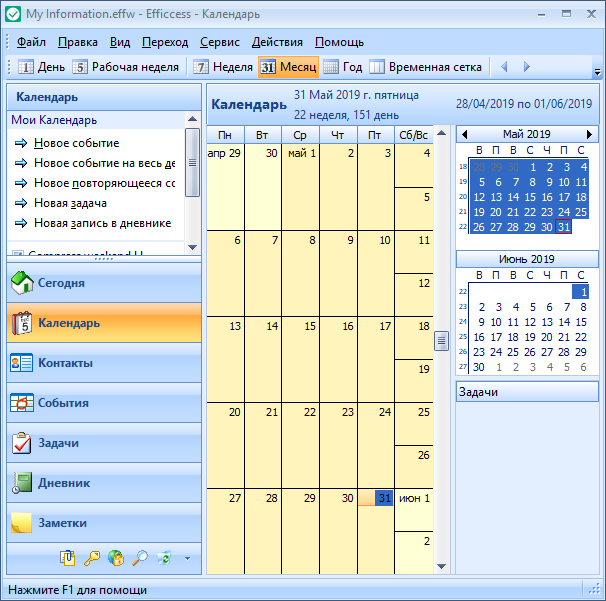The image size is (606, 601).
Task: Click Новое событие на весь день link
Action: [104, 163]
